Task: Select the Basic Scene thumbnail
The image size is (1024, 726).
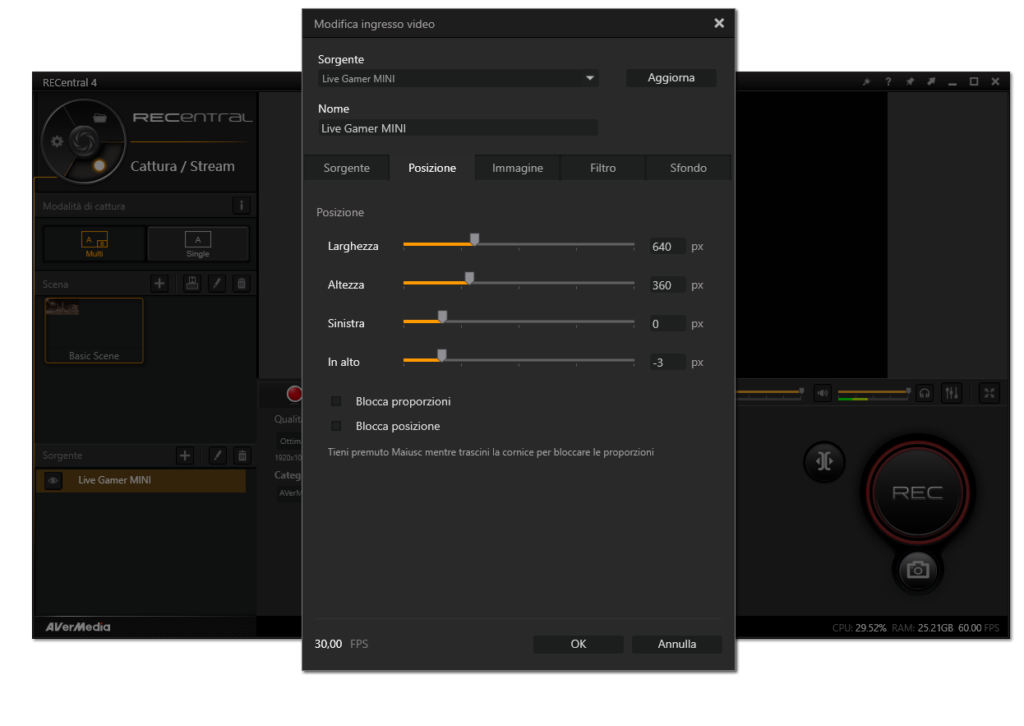Action: [x=94, y=330]
